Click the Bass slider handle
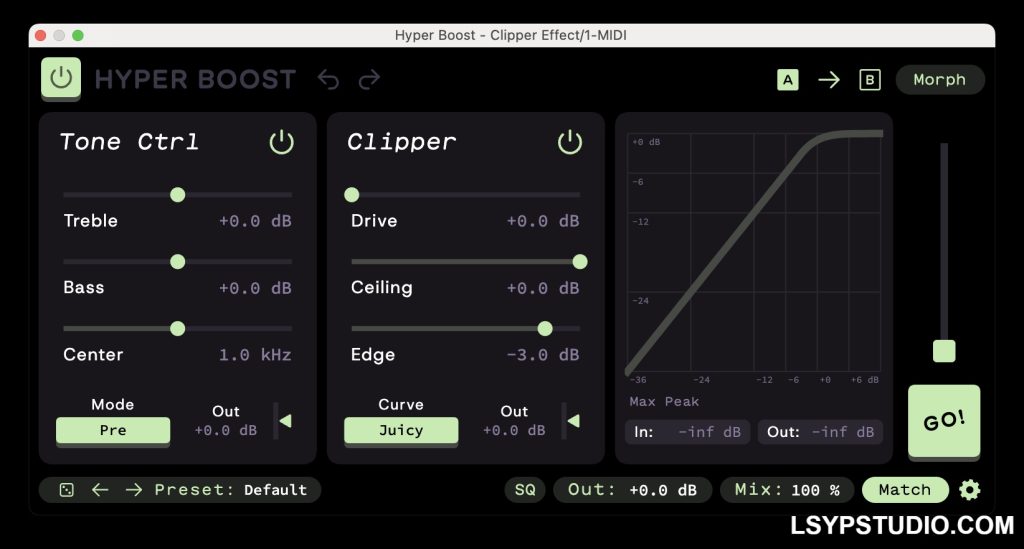Image resolution: width=1024 pixels, height=549 pixels. pyautogui.click(x=178, y=262)
